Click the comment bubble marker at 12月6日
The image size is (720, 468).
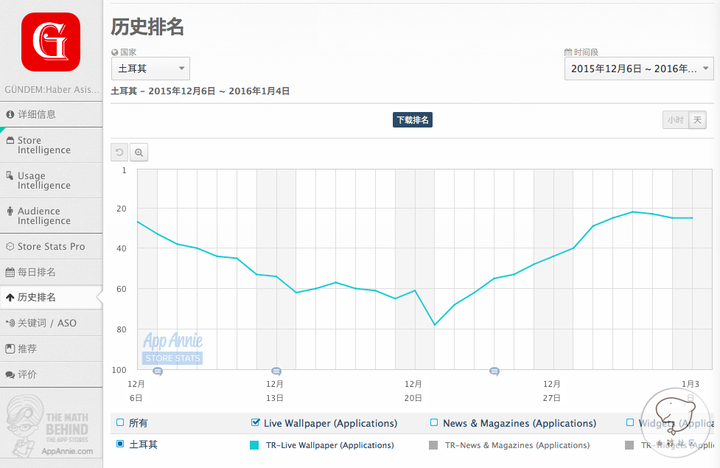click(157, 371)
